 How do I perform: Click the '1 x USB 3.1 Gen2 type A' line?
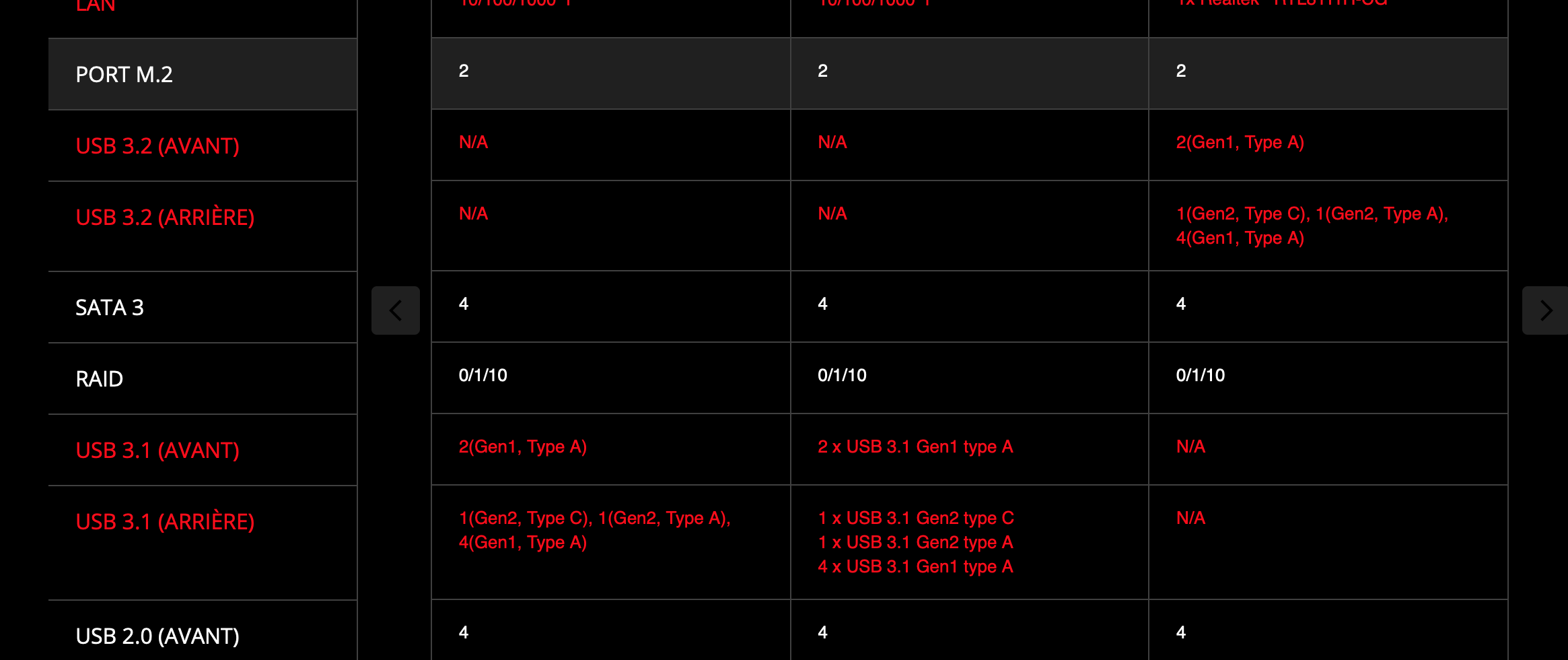click(x=915, y=542)
